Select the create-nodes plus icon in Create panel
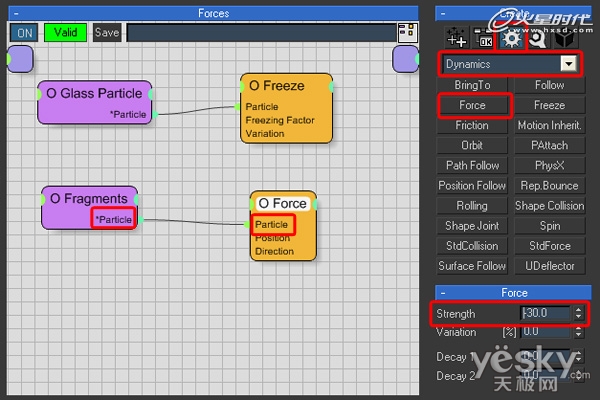Image resolution: width=600 pixels, height=400 pixels. (457, 37)
